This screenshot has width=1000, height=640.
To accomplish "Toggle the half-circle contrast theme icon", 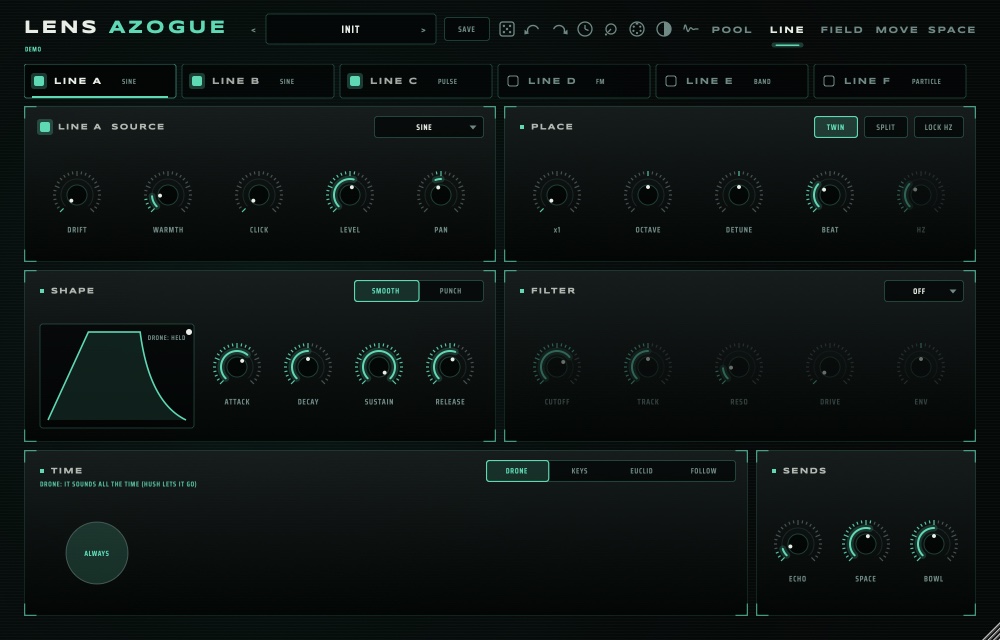I will 664,29.
